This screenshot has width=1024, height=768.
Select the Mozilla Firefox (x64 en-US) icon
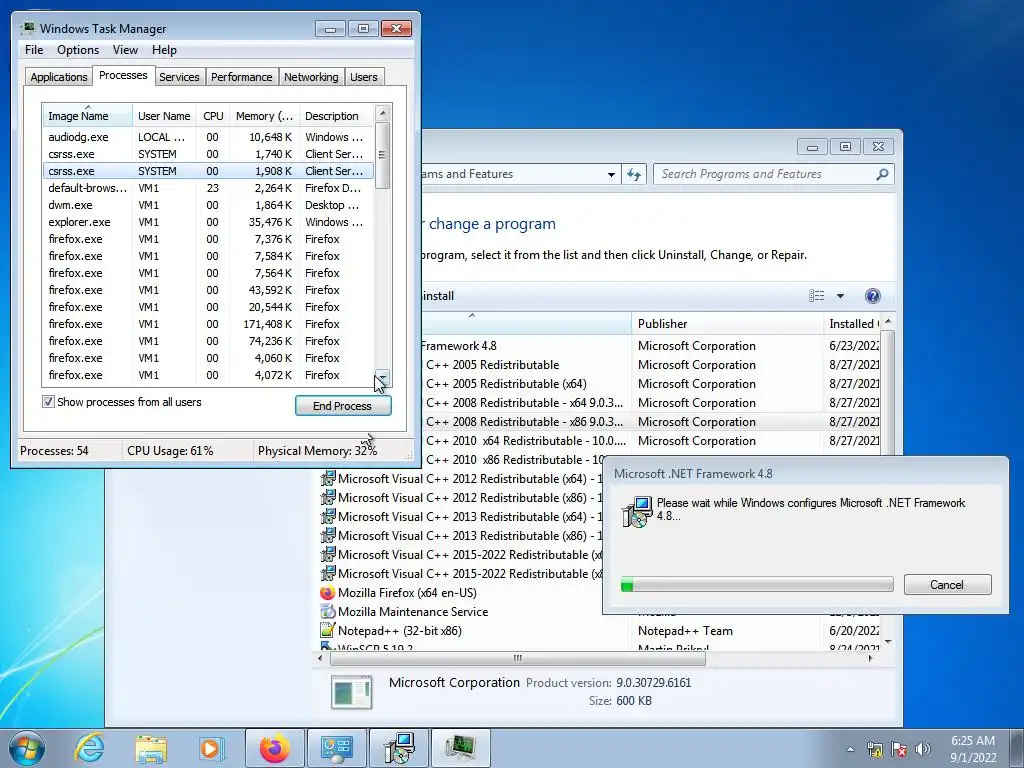point(328,593)
